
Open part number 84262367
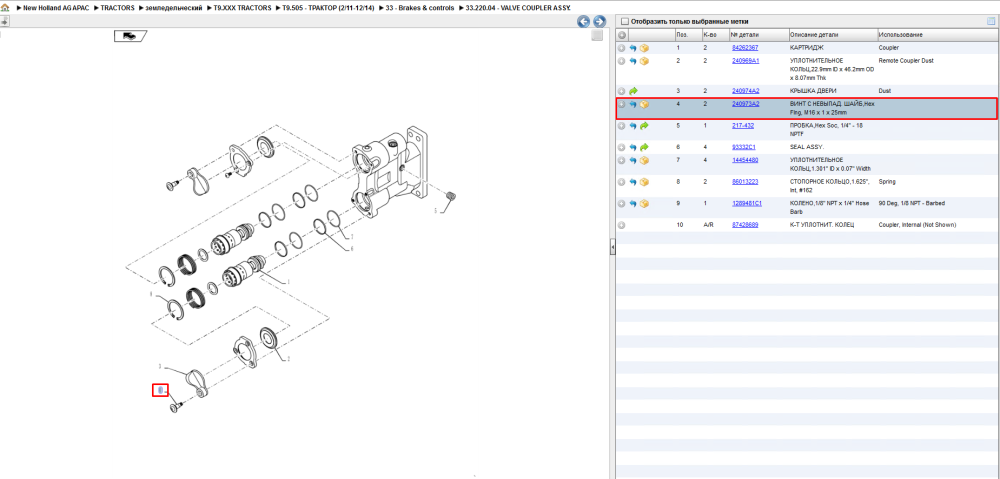coord(745,48)
